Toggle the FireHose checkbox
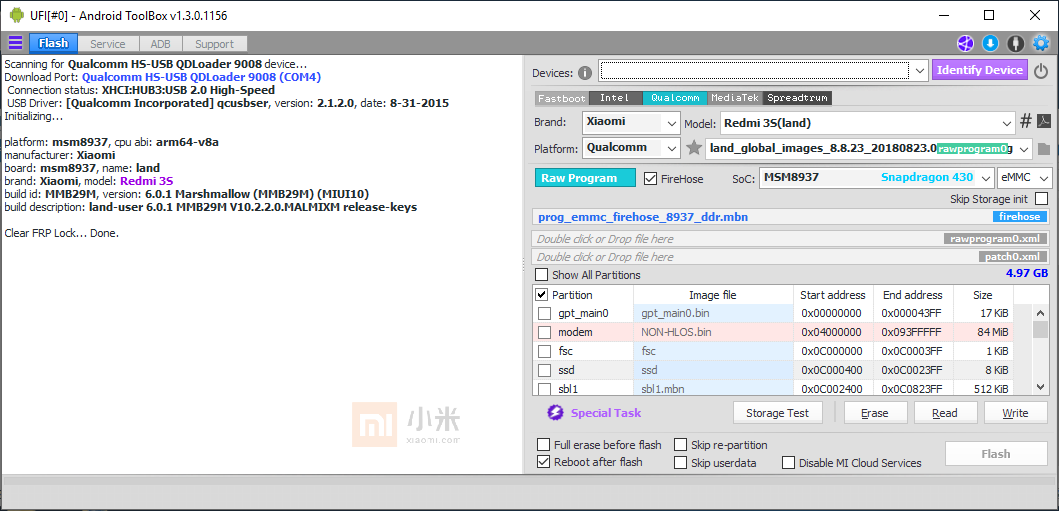 (651, 178)
